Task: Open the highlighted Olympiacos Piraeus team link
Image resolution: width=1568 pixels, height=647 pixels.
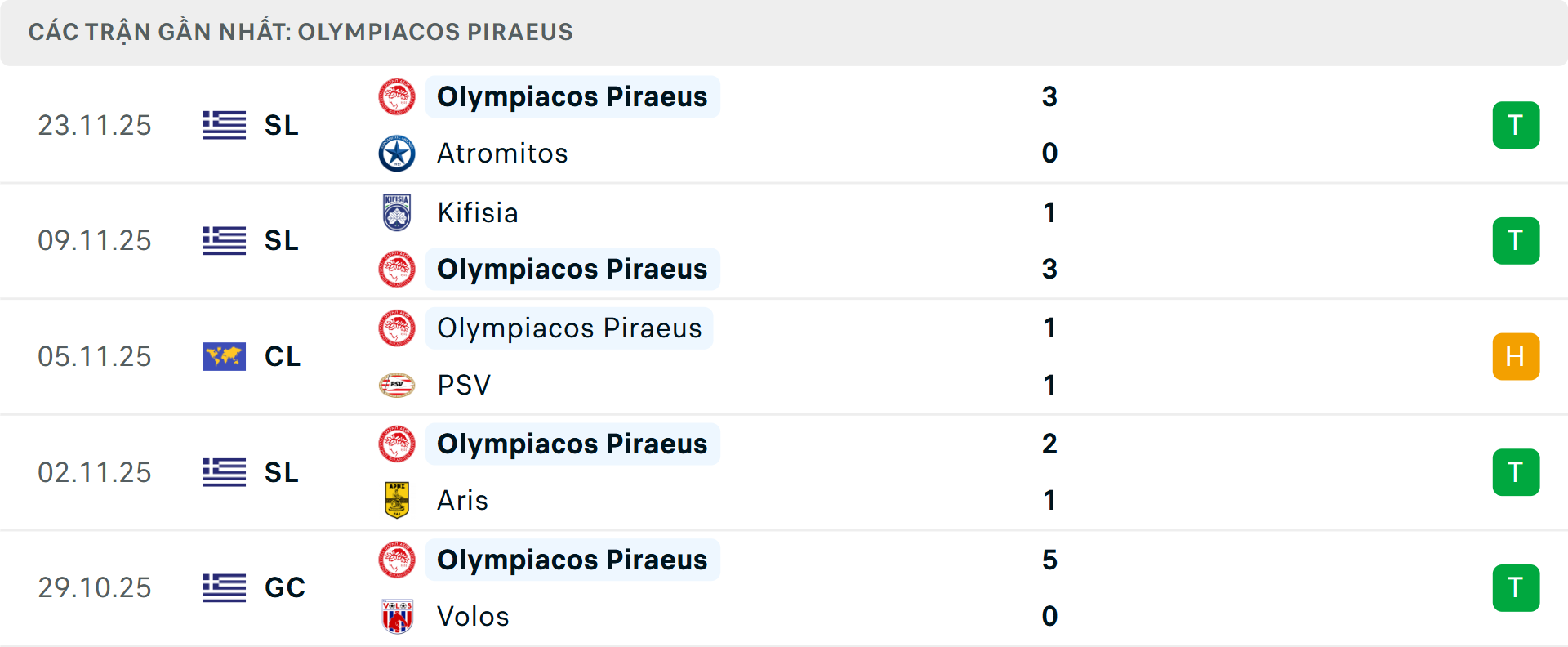Action: pyautogui.click(x=572, y=96)
